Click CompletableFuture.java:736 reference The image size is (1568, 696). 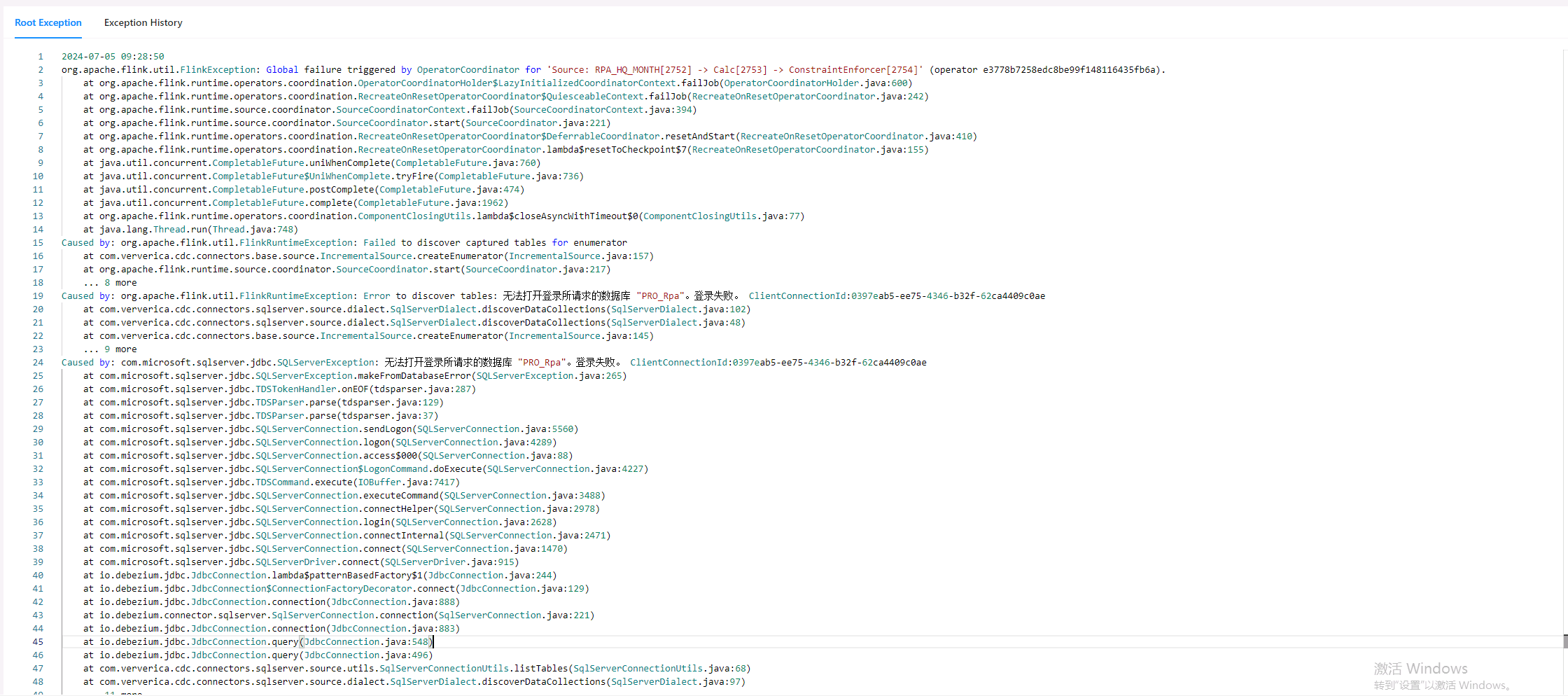tap(509, 176)
